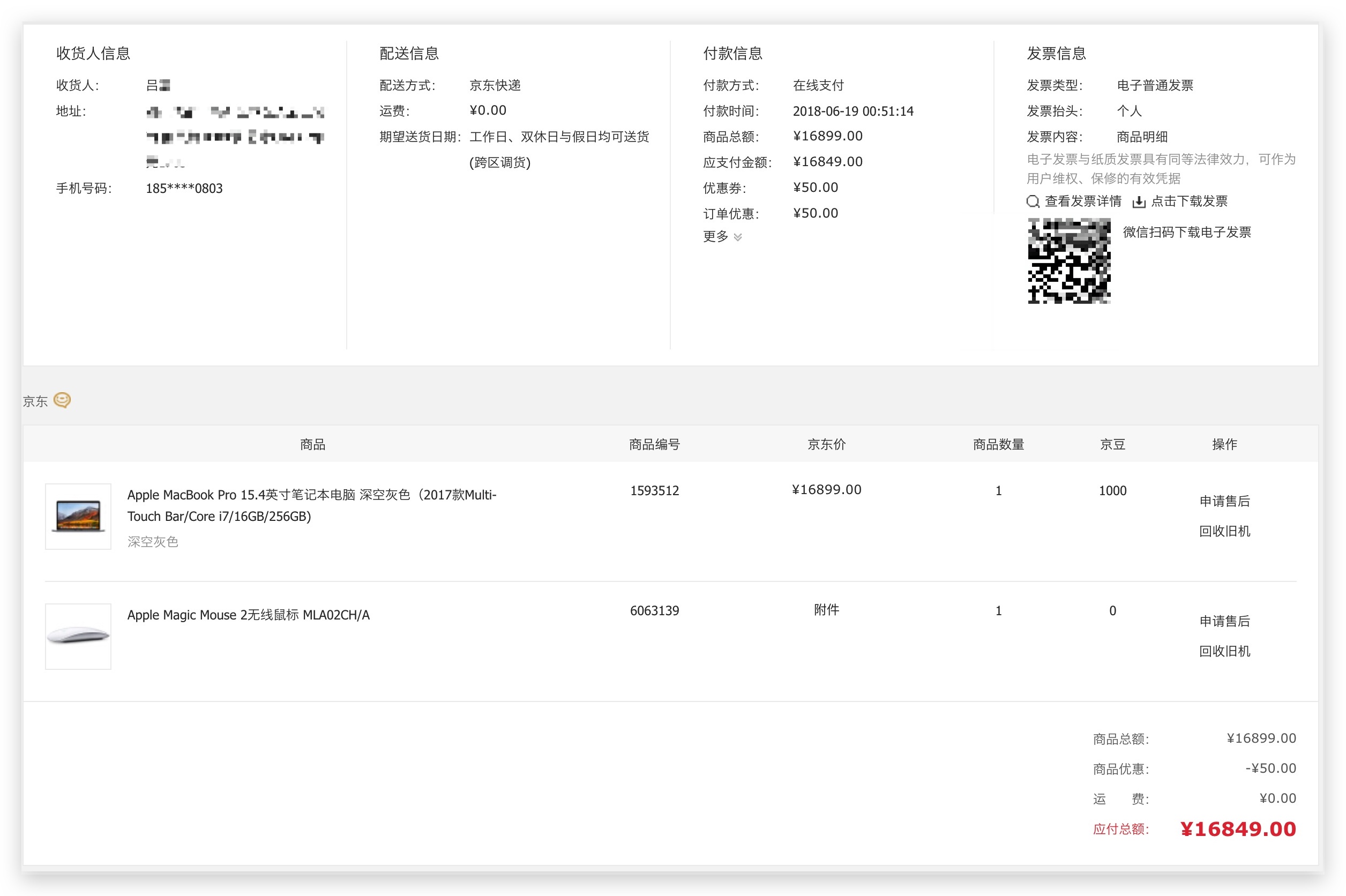Click 回收旧机 for the MacBook Pro

(1224, 531)
